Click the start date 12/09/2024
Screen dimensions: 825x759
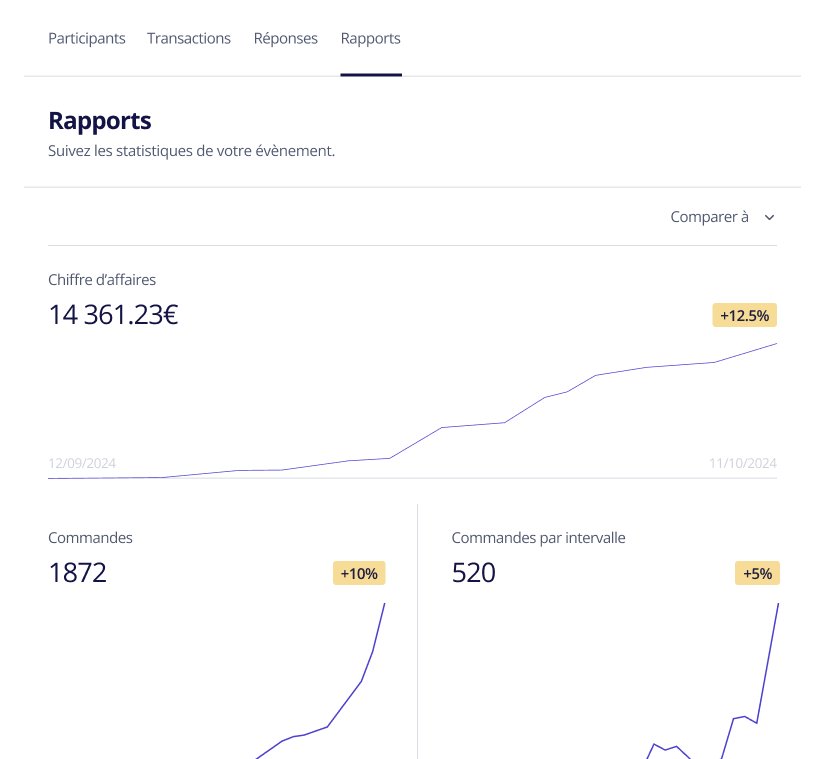(82, 463)
